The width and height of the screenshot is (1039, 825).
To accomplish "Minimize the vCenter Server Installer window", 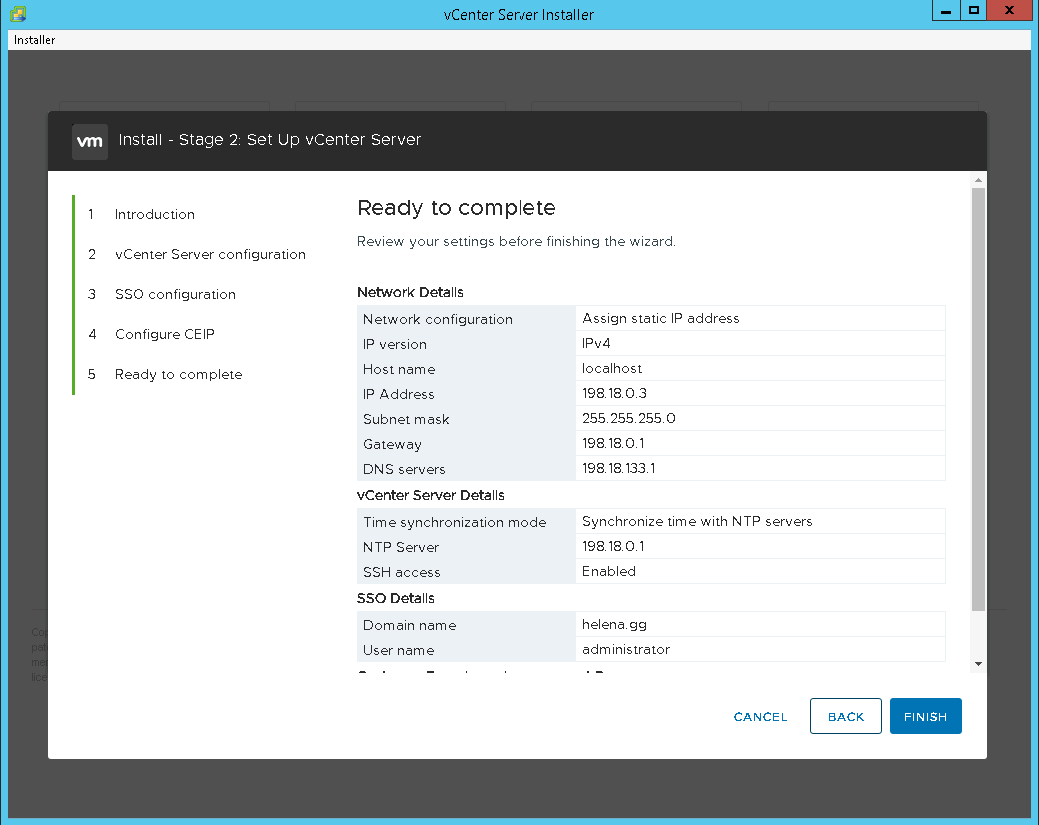I will click(945, 11).
